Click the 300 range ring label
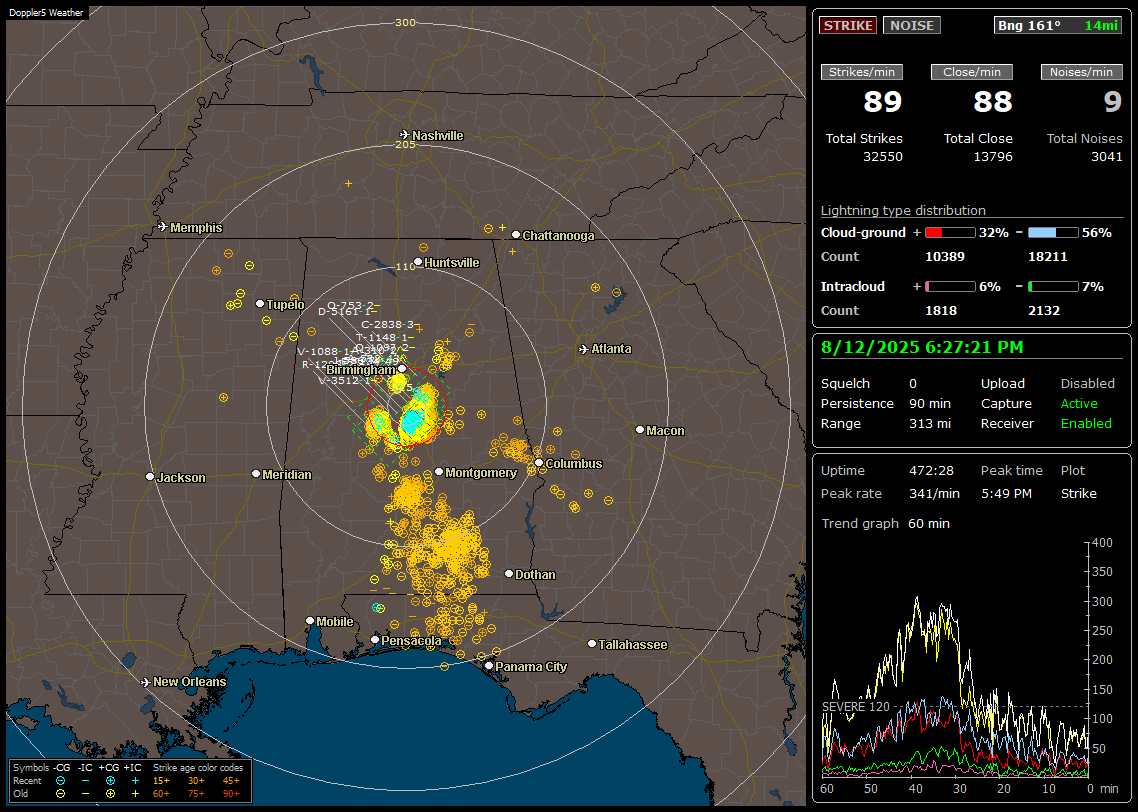Viewport: 1138px width, 812px height. tap(405, 22)
